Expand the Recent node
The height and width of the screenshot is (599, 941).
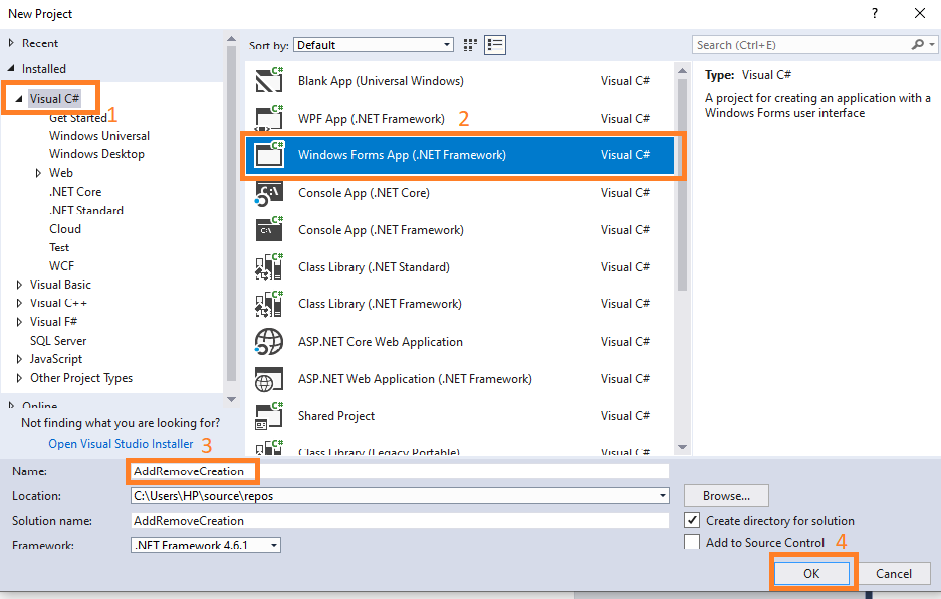(x=11, y=43)
